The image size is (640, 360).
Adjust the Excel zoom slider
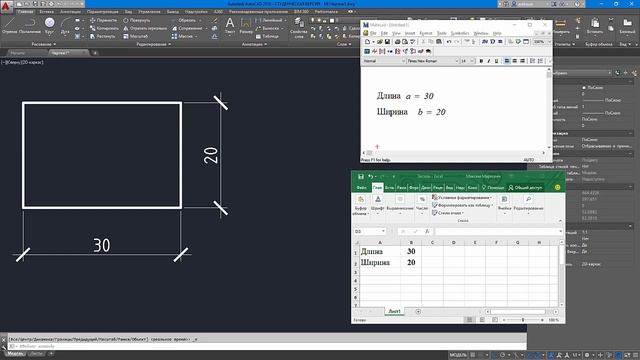point(523,320)
